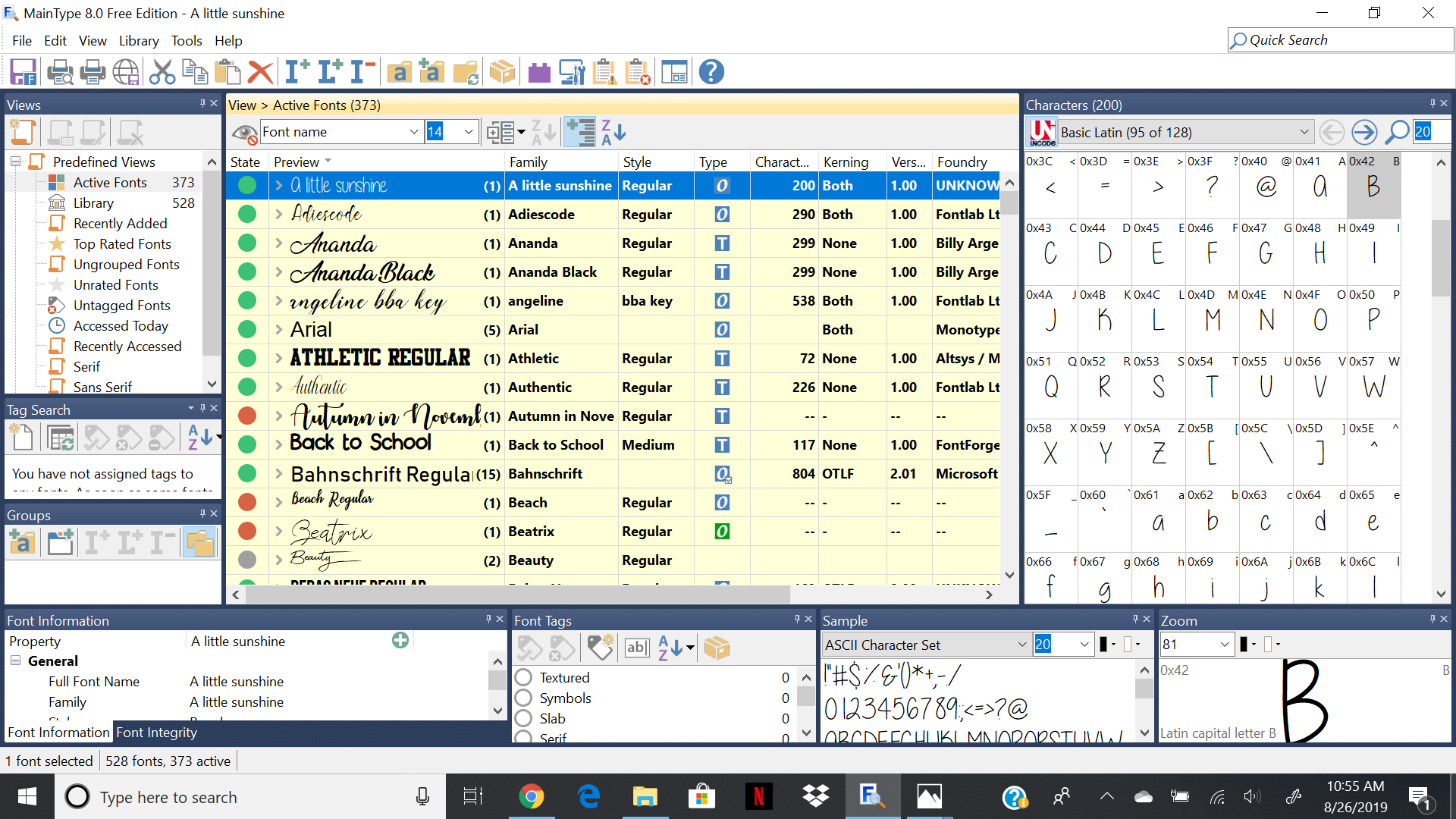Viewport: 1456px width, 819px height.
Task: Click the magnifier Find character icon in Characters panel
Action: (1397, 132)
